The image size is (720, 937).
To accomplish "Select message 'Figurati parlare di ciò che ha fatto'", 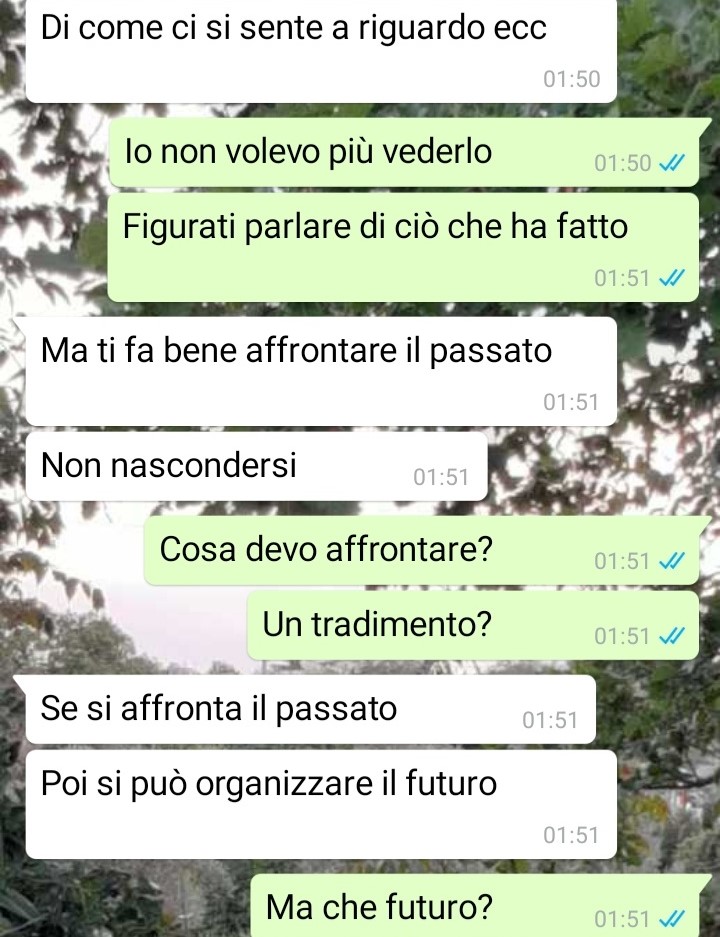I will pos(403,247).
